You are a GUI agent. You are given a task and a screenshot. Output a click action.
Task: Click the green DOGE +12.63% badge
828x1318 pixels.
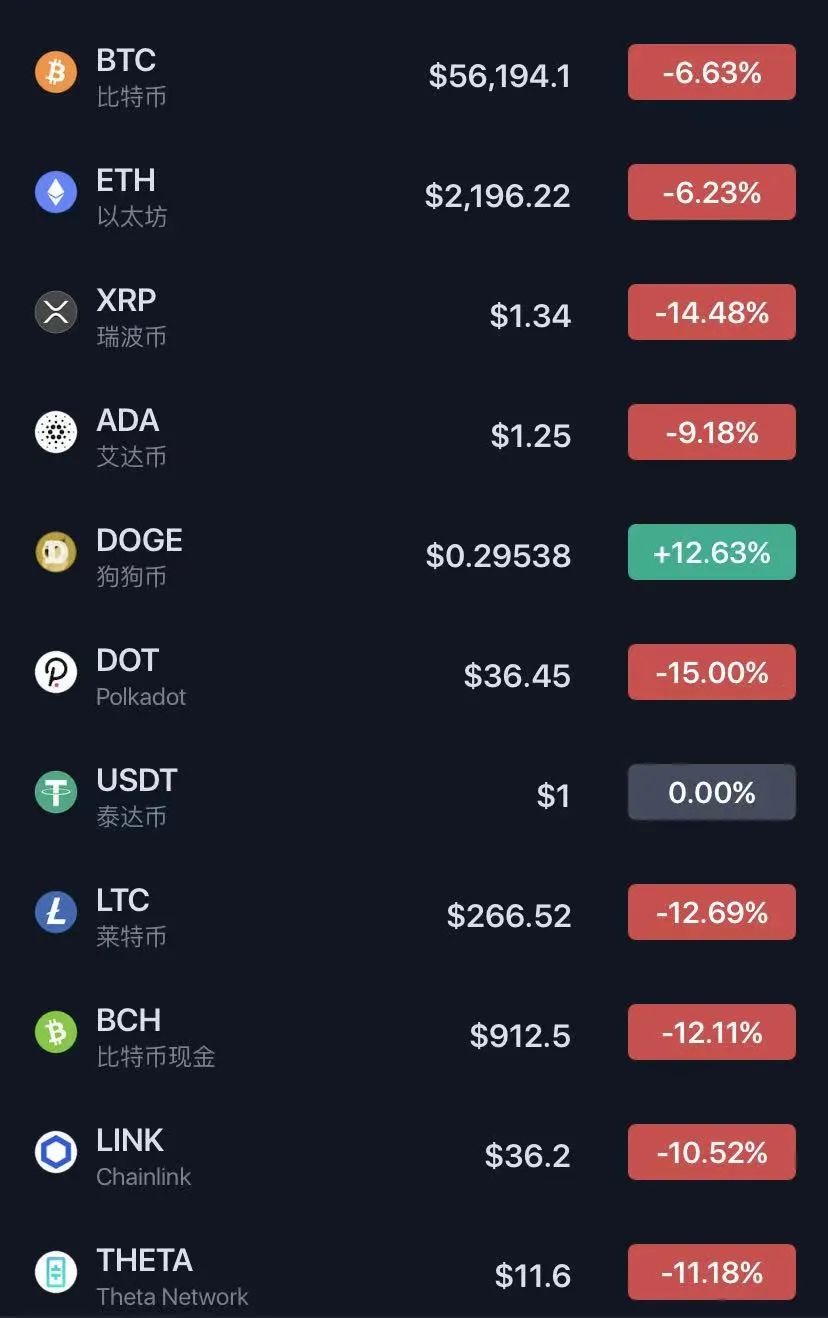712,552
